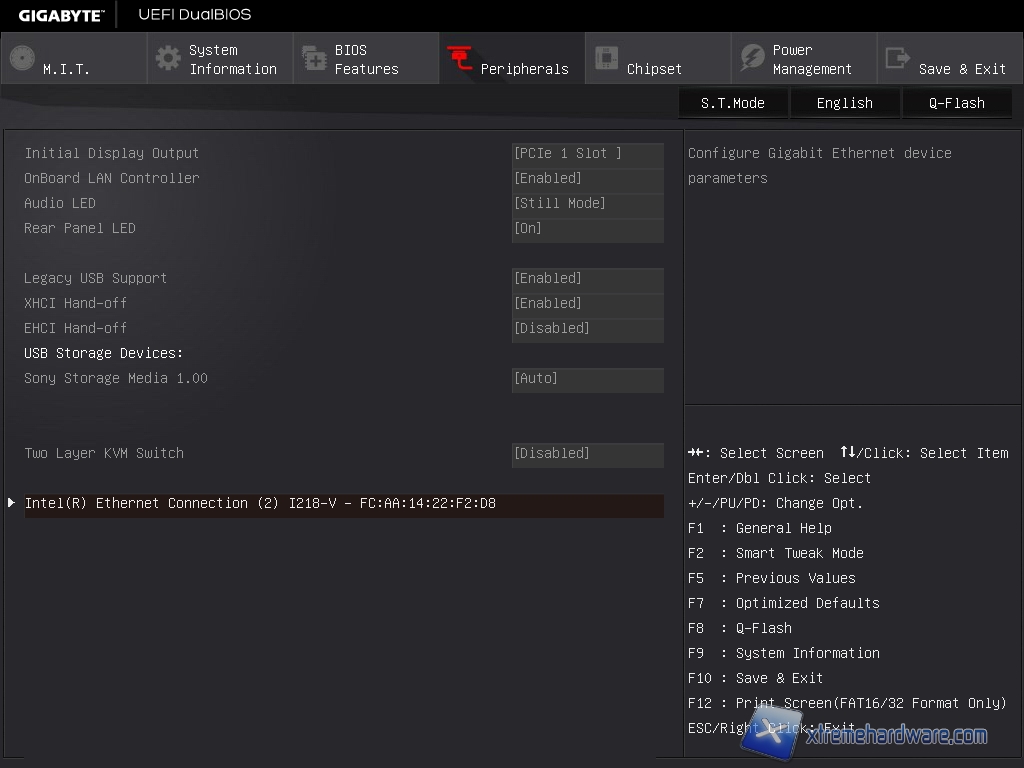
Task: Click the red Peripherals icon
Action: pos(460,59)
